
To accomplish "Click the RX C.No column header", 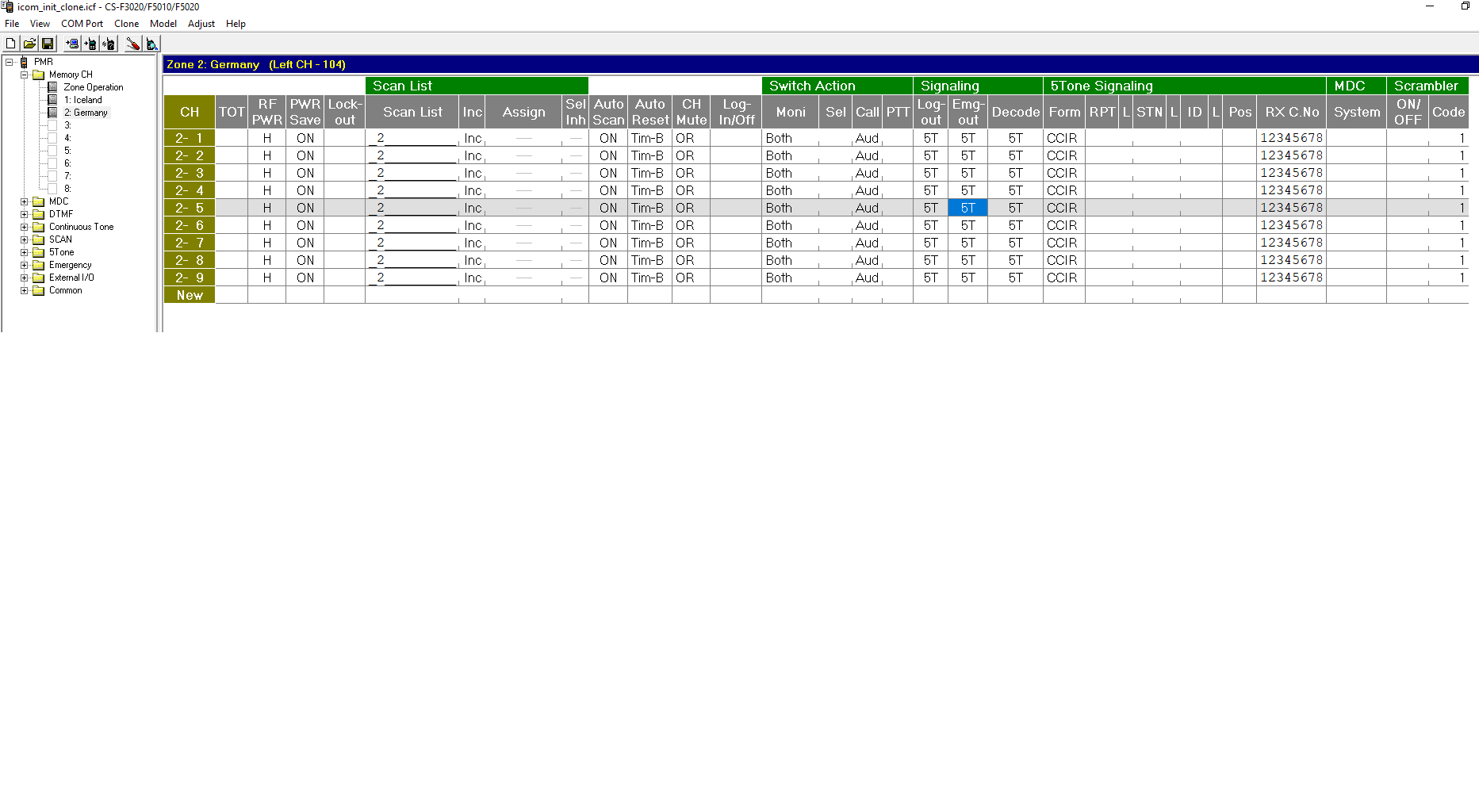I will click(x=1292, y=112).
